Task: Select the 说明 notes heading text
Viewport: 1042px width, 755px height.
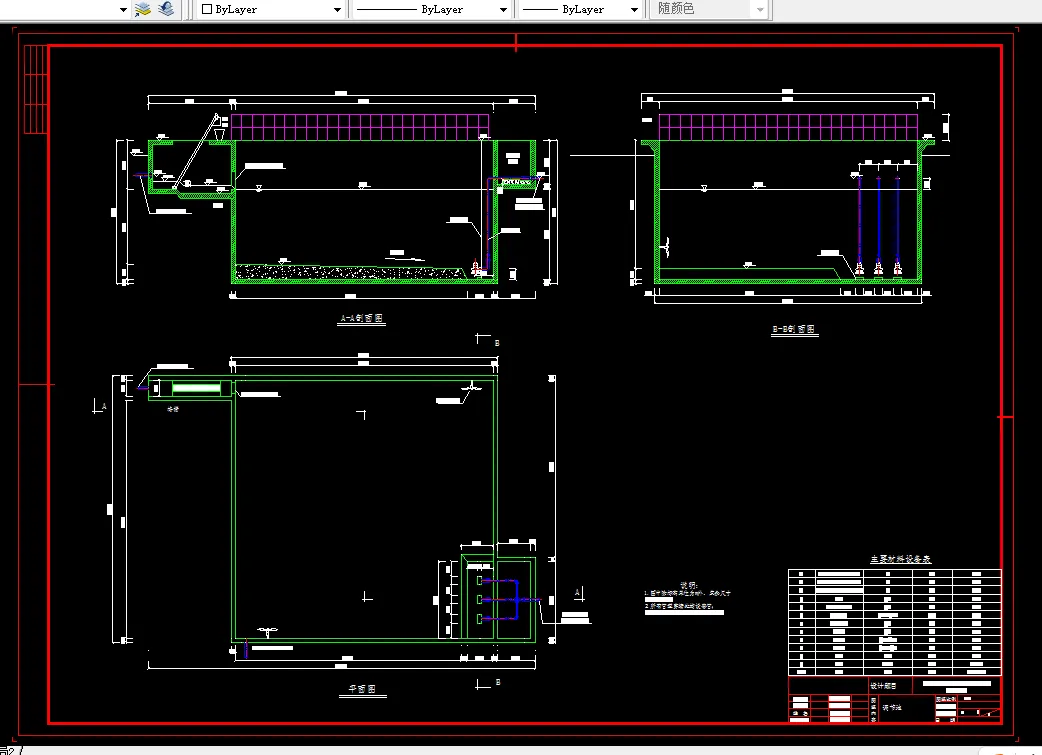Action: 688,586
